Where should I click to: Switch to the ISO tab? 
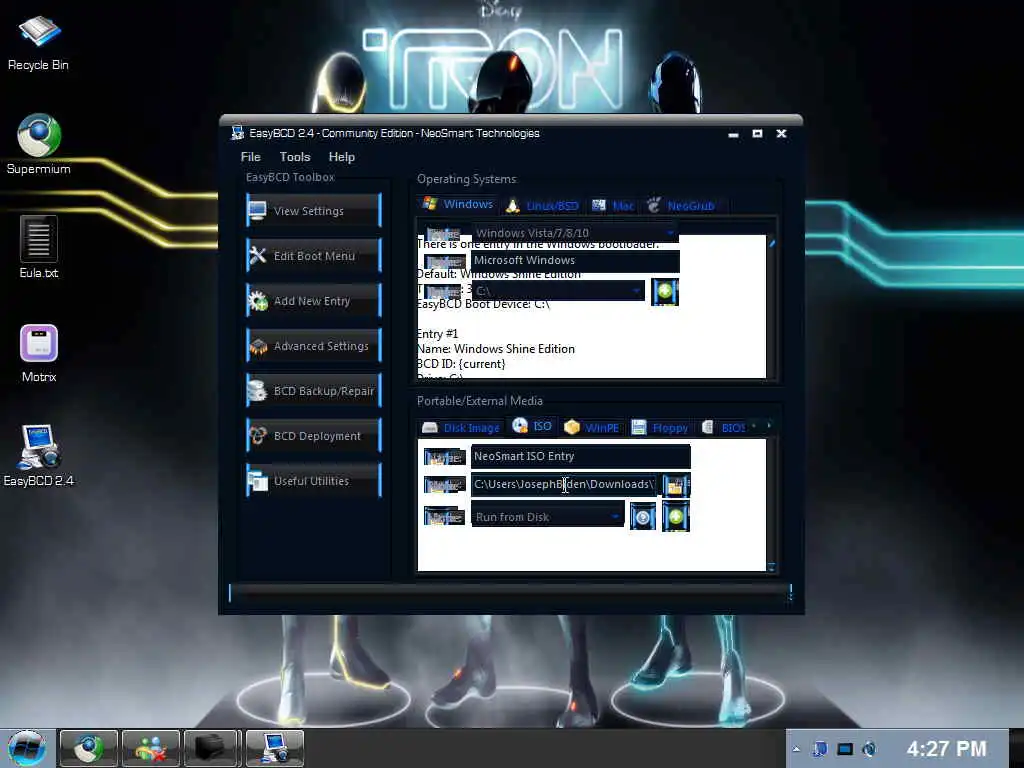(x=533, y=426)
